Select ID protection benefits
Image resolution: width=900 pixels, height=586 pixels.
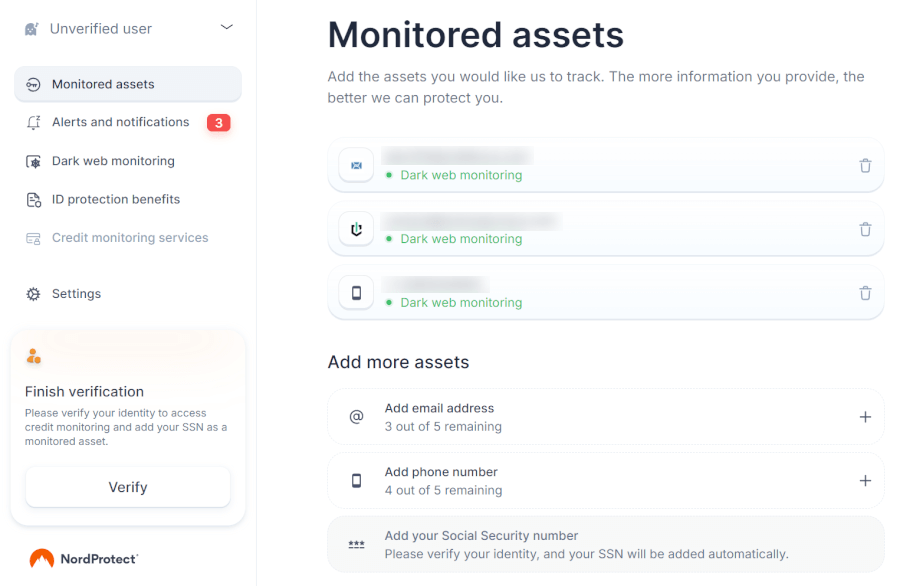point(116,199)
